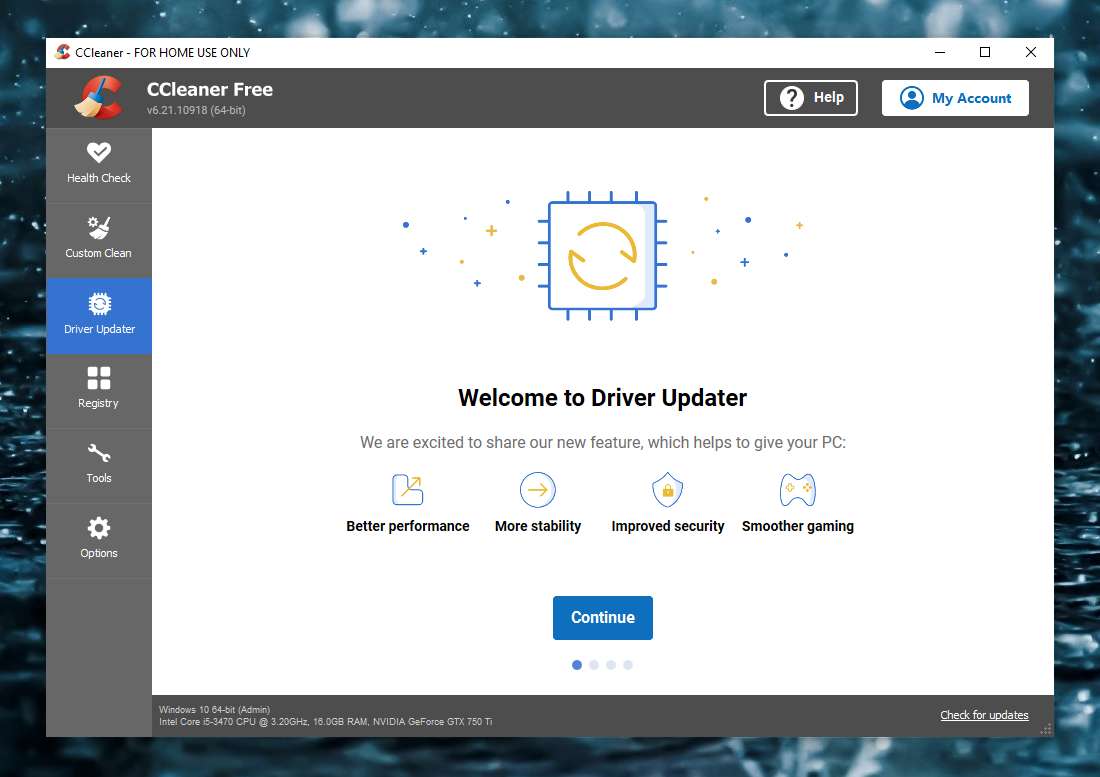Open the Help button

[811, 97]
